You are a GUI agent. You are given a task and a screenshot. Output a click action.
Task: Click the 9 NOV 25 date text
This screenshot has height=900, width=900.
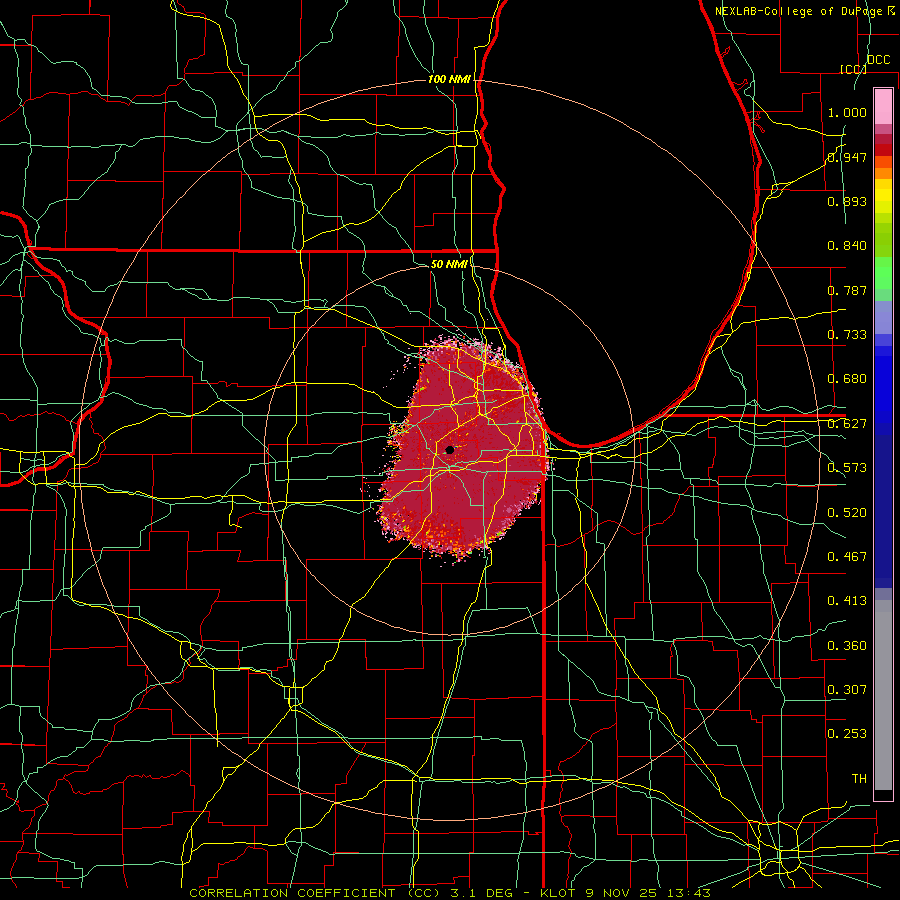[622, 893]
